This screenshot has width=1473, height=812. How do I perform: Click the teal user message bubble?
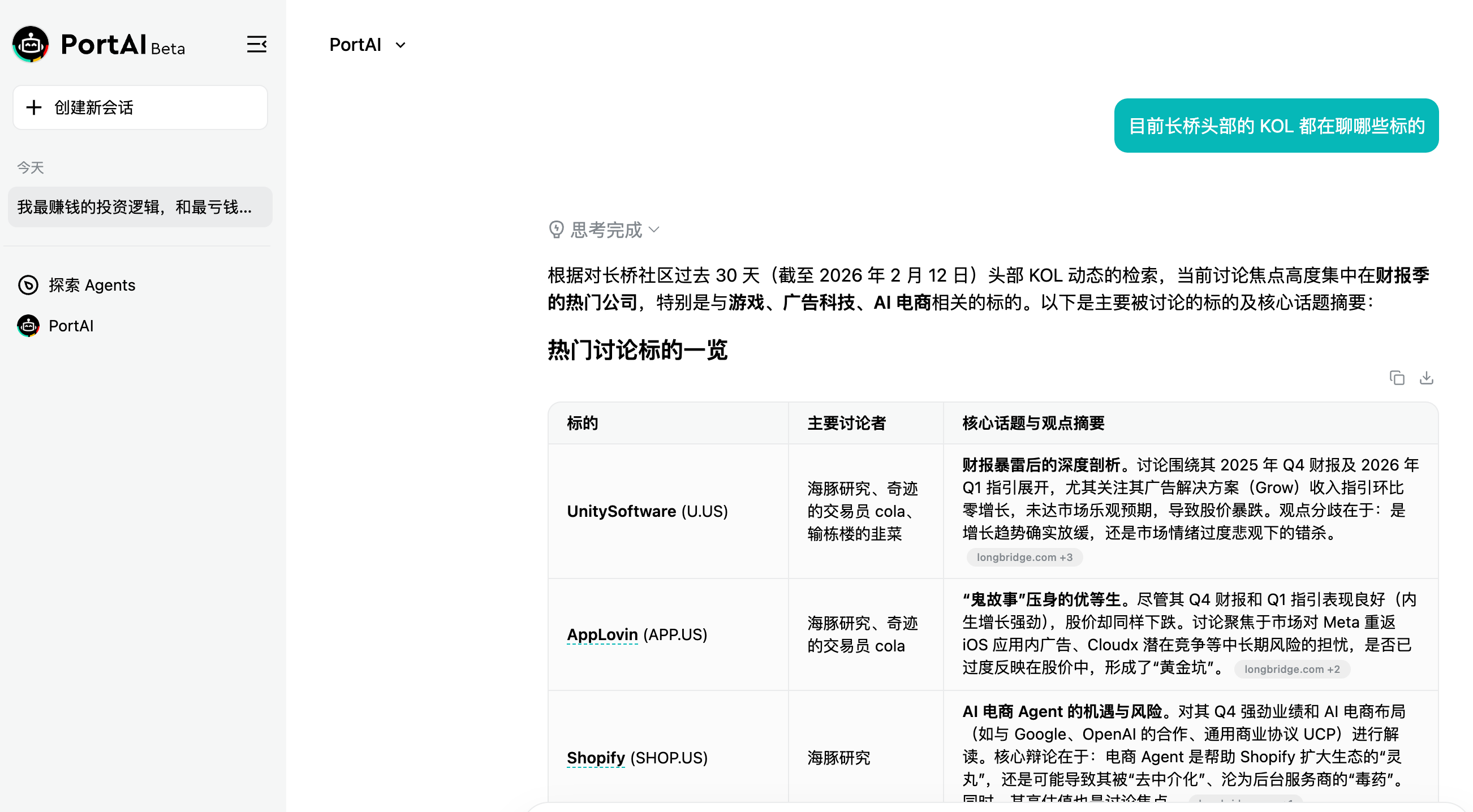point(1276,126)
